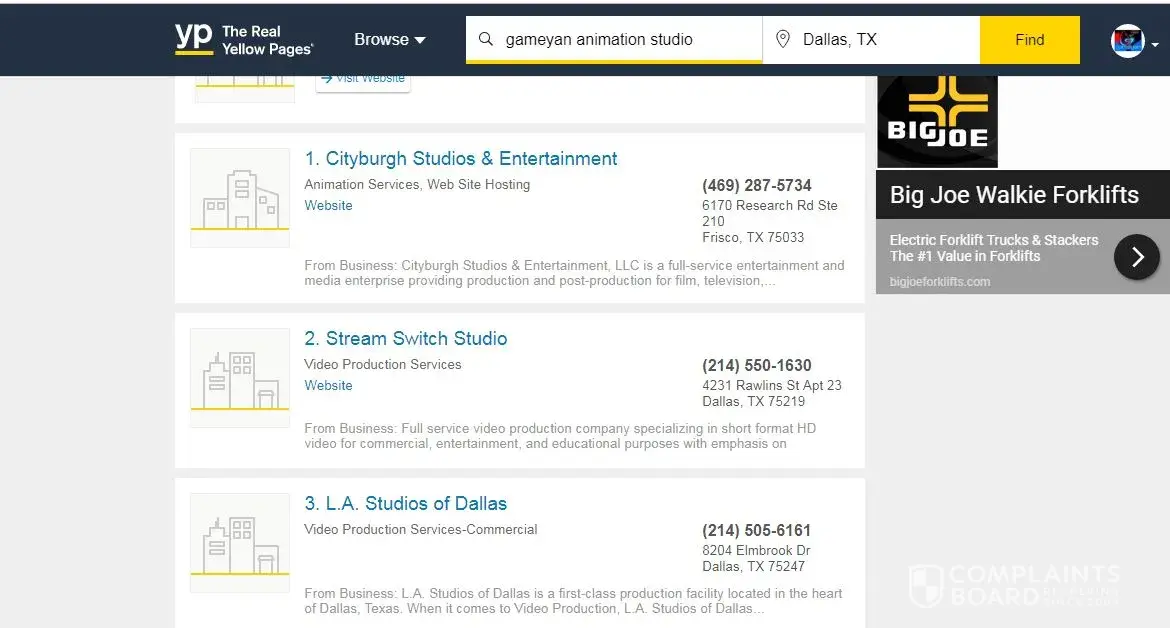Open Big Joe Walkie Forklifts ad headline
1170x628 pixels.
pyautogui.click(x=1014, y=195)
